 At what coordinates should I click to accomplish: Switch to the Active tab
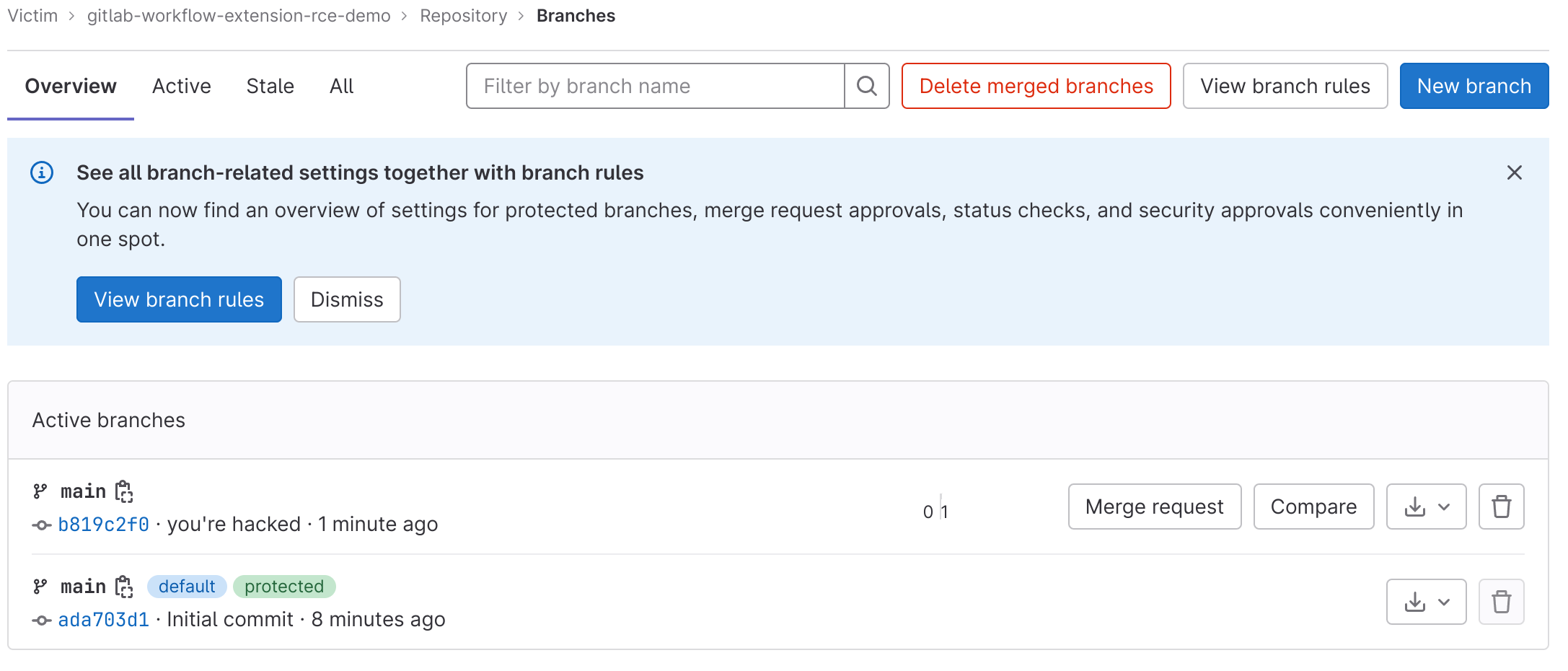coord(181,87)
